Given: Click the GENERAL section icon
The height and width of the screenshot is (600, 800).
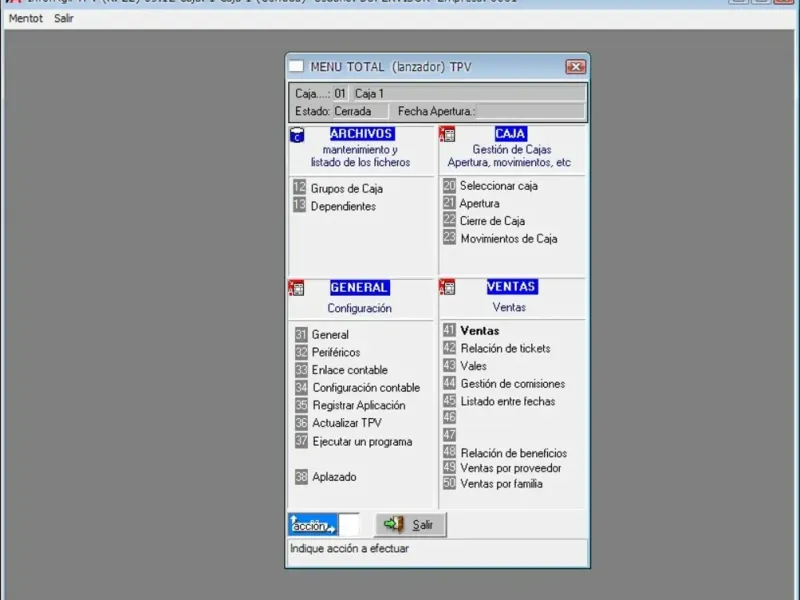Looking at the screenshot, I should [296, 288].
